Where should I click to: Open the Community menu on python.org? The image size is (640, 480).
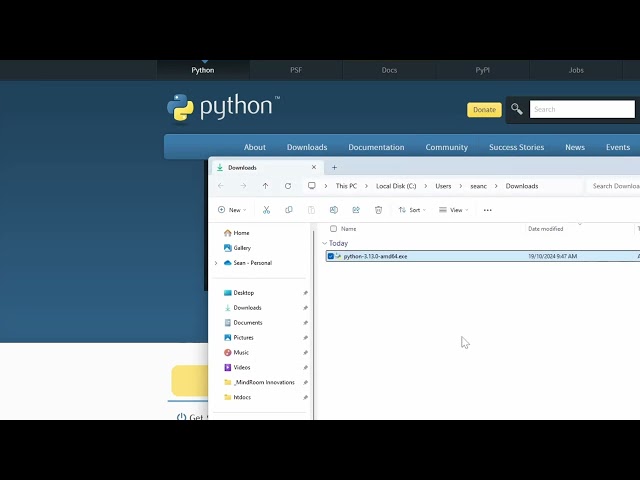click(x=447, y=147)
